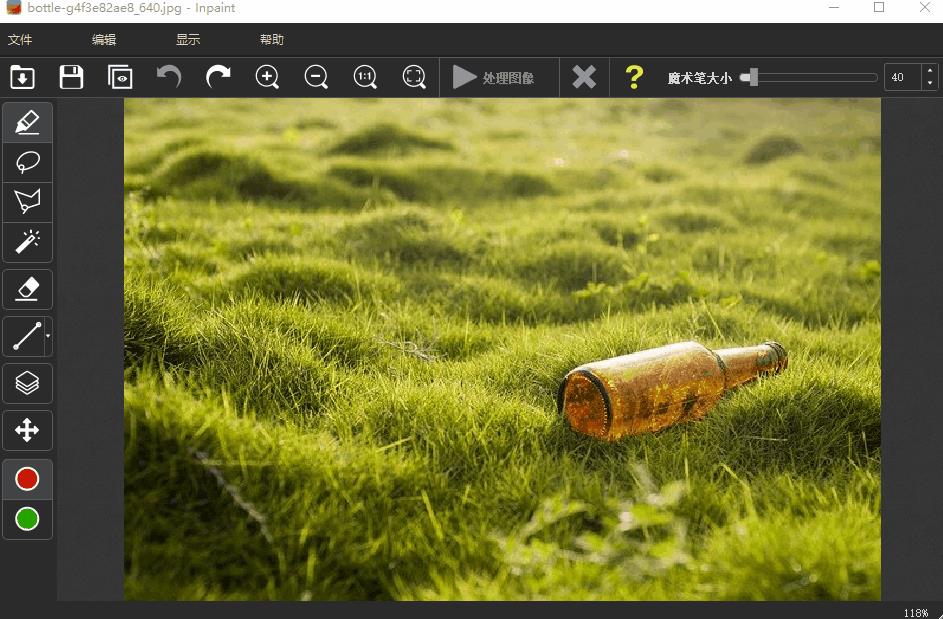Open the 编辑 menu

tap(103, 40)
